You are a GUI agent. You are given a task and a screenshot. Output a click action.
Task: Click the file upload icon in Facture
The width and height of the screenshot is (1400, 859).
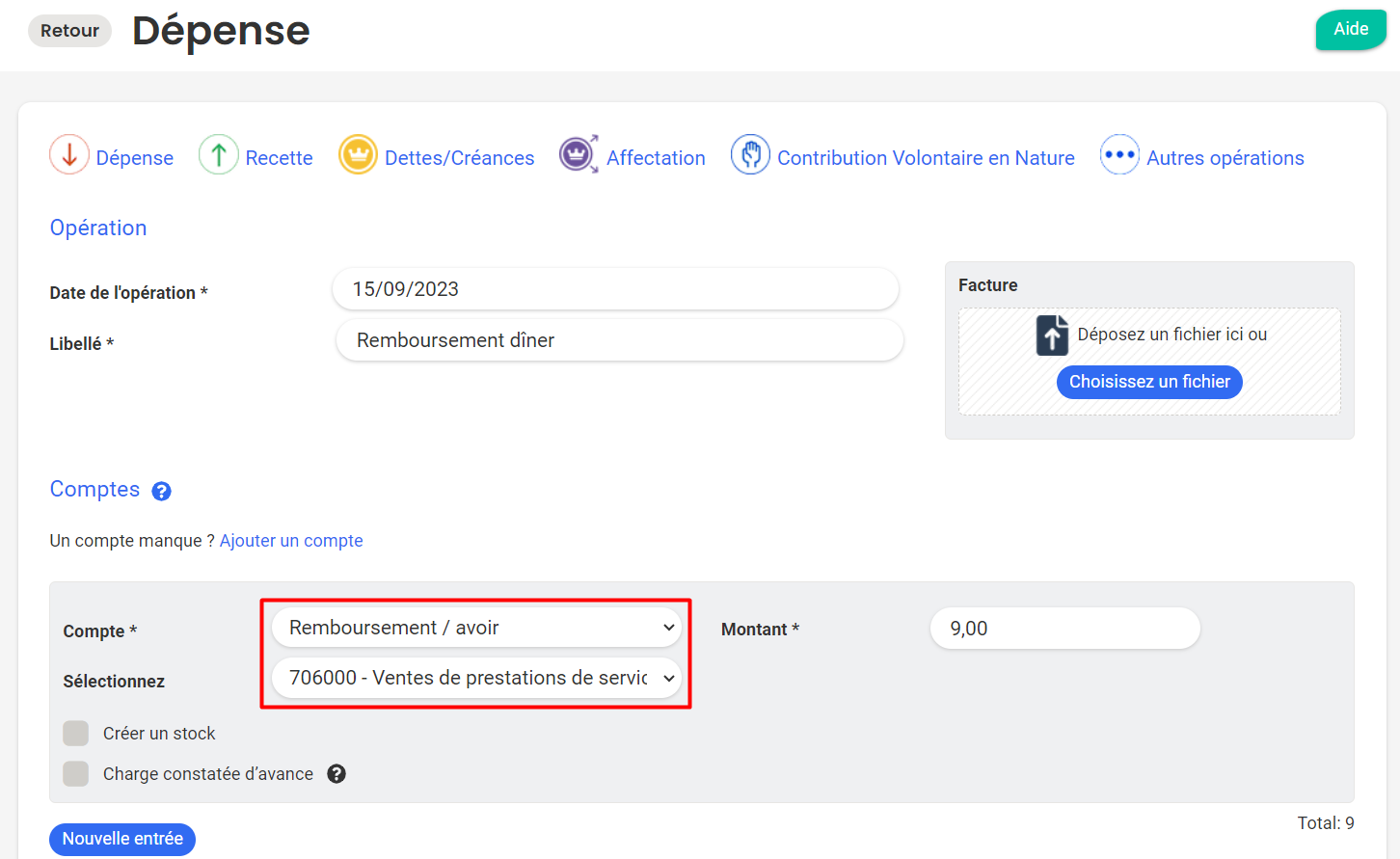pyautogui.click(x=1052, y=336)
